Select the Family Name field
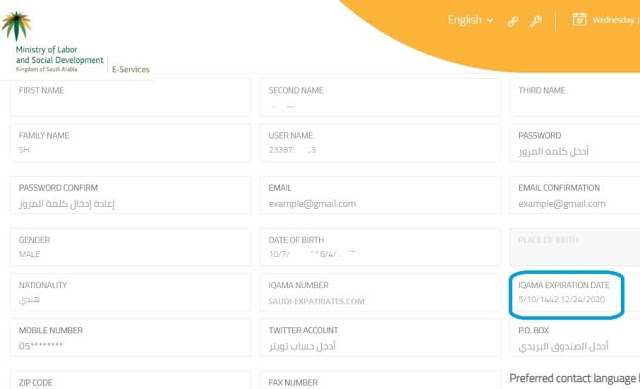This screenshot has width=640, height=389. 130,143
